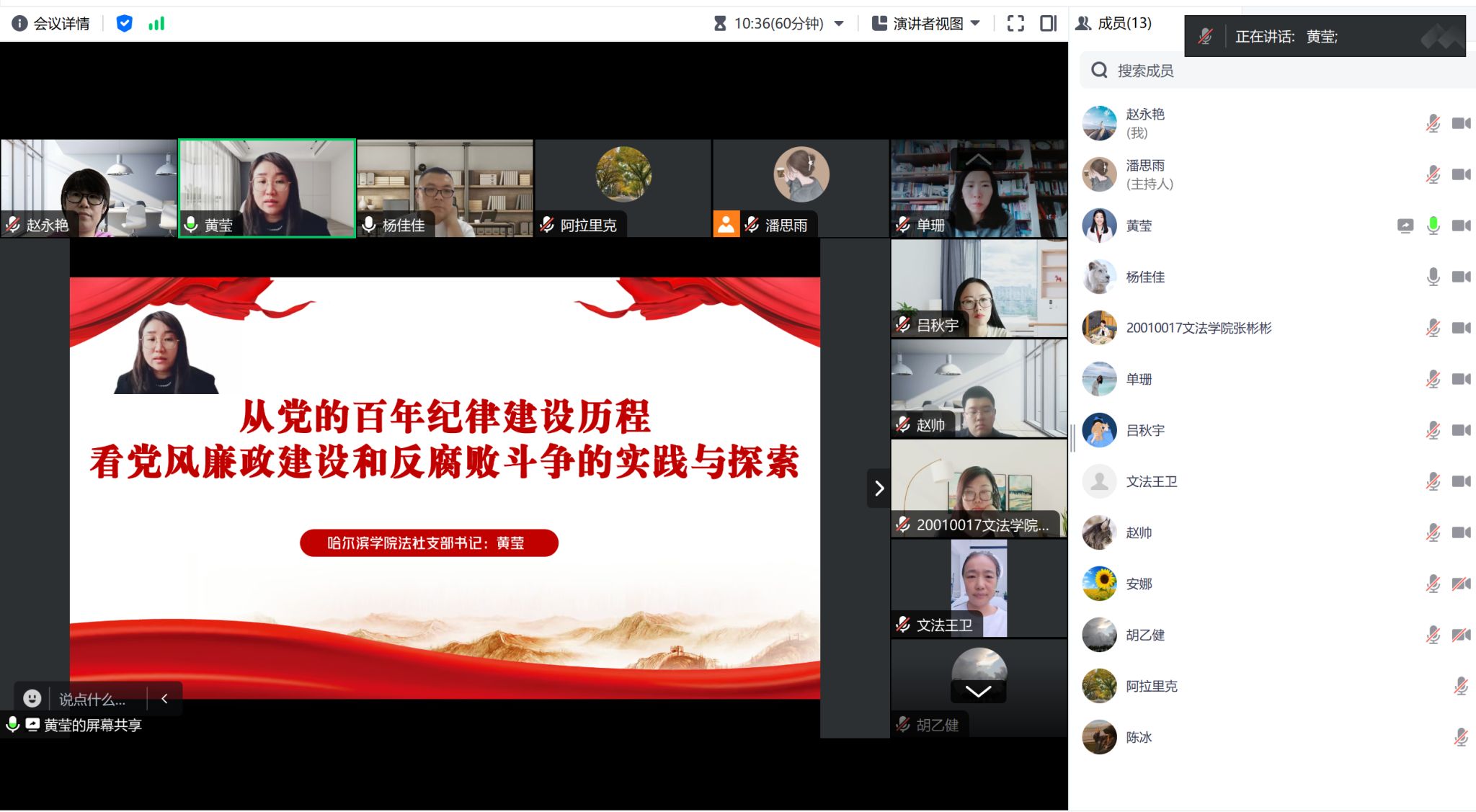Image resolution: width=1476 pixels, height=812 pixels.
Task: Select 吕秋宇 video thumbnail
Action: point(978,288)
